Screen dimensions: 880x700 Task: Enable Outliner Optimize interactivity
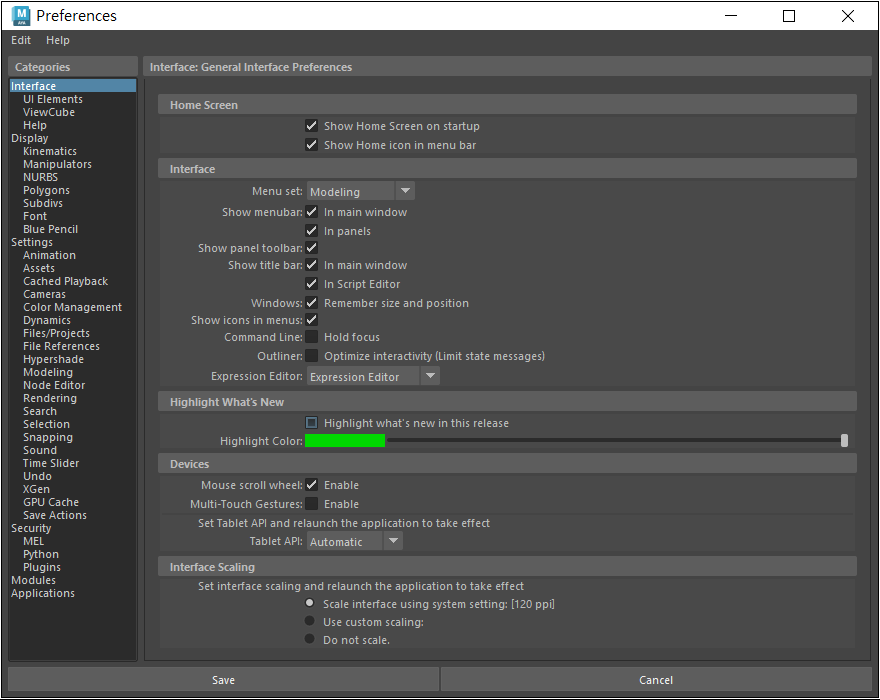pyautogui.click(x=311, y=356)
